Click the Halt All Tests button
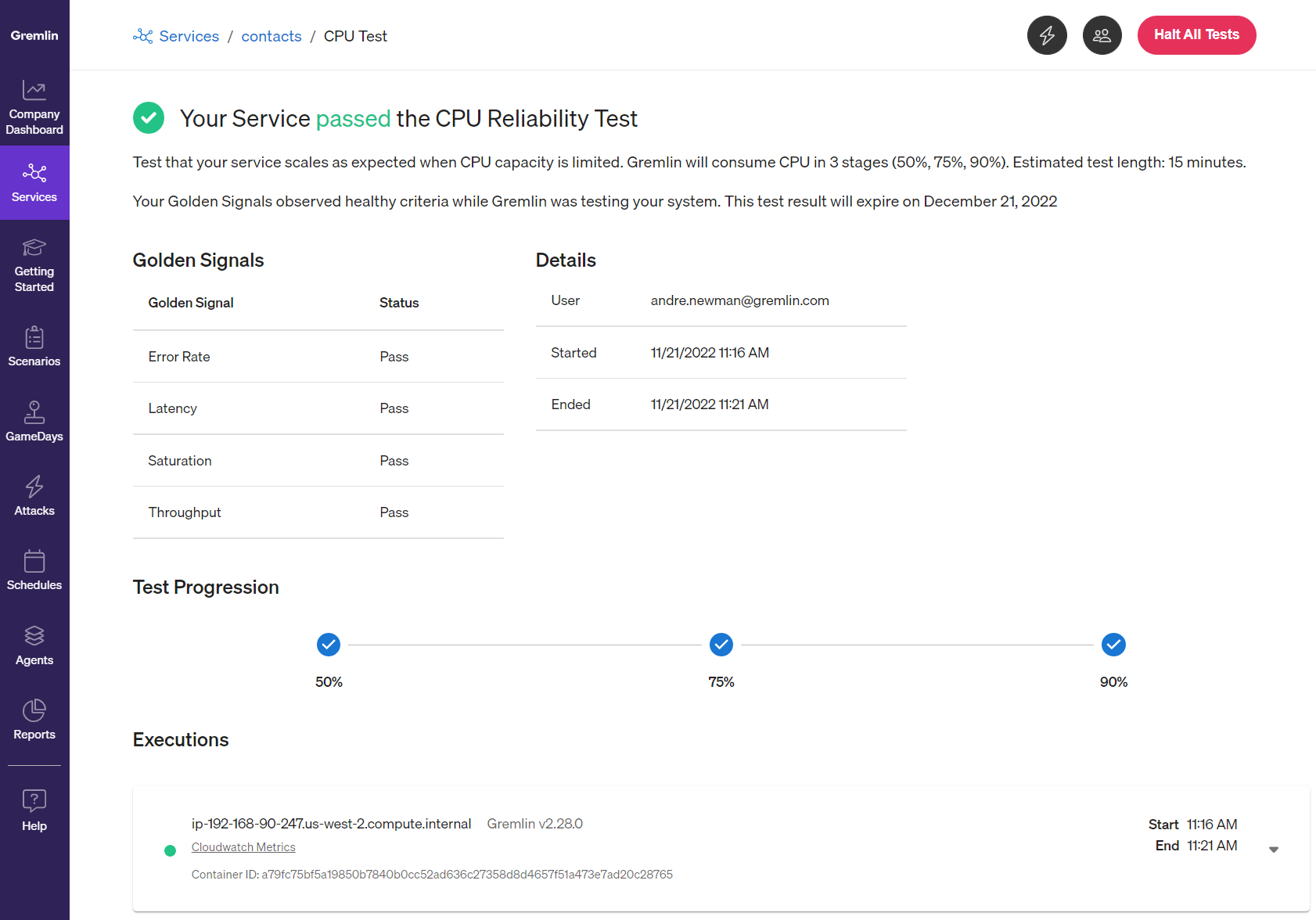1316x920 pixels. (x=1196, y=35)
